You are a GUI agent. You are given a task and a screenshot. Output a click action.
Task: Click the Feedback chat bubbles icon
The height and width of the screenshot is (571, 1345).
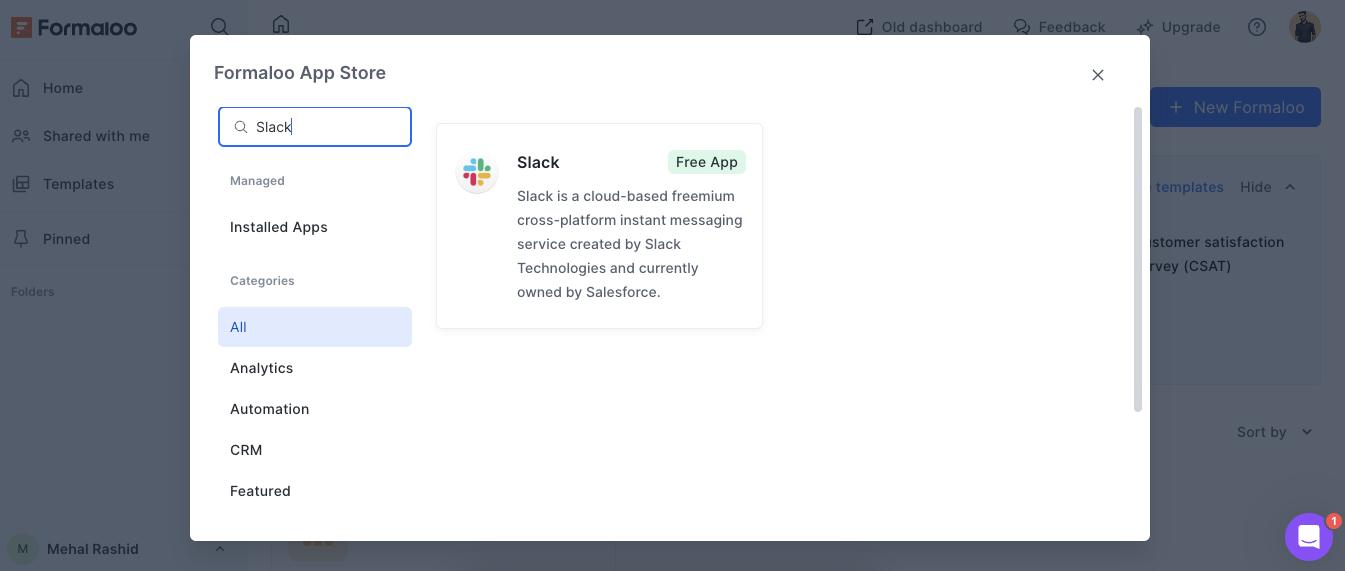[1022, 27]
